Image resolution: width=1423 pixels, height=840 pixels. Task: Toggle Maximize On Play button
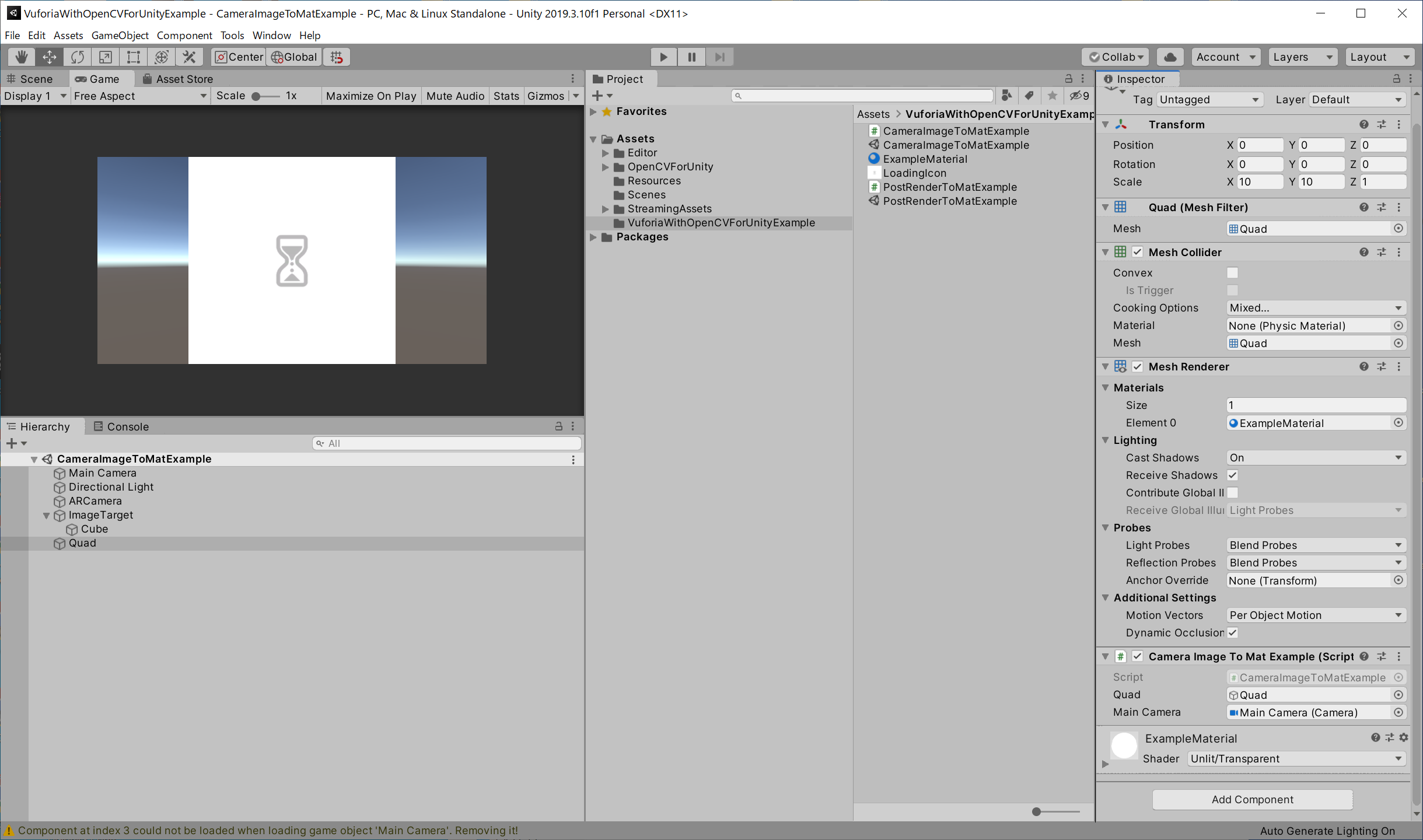tap(370, 96)
